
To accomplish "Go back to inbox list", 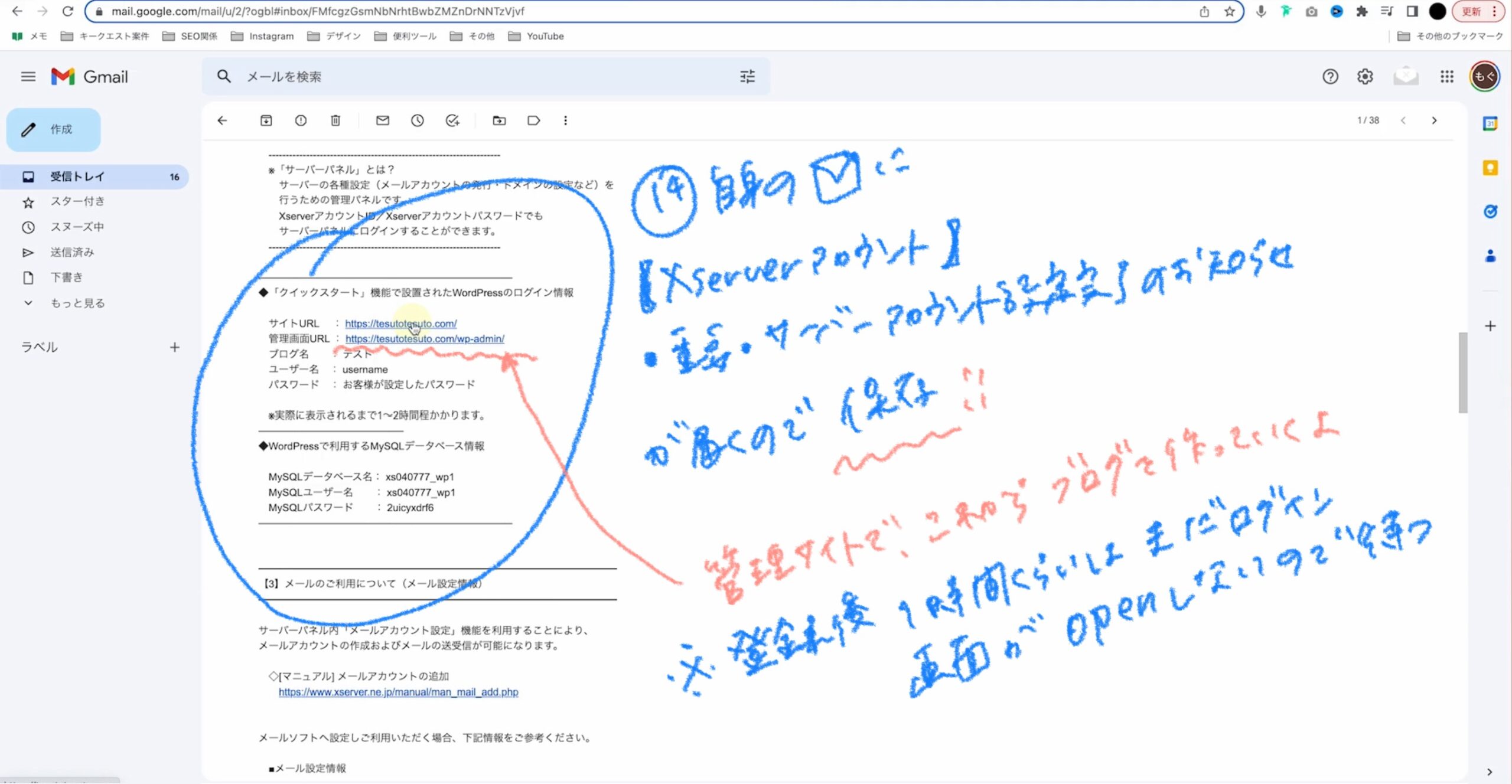I will [x=222, y=120].
